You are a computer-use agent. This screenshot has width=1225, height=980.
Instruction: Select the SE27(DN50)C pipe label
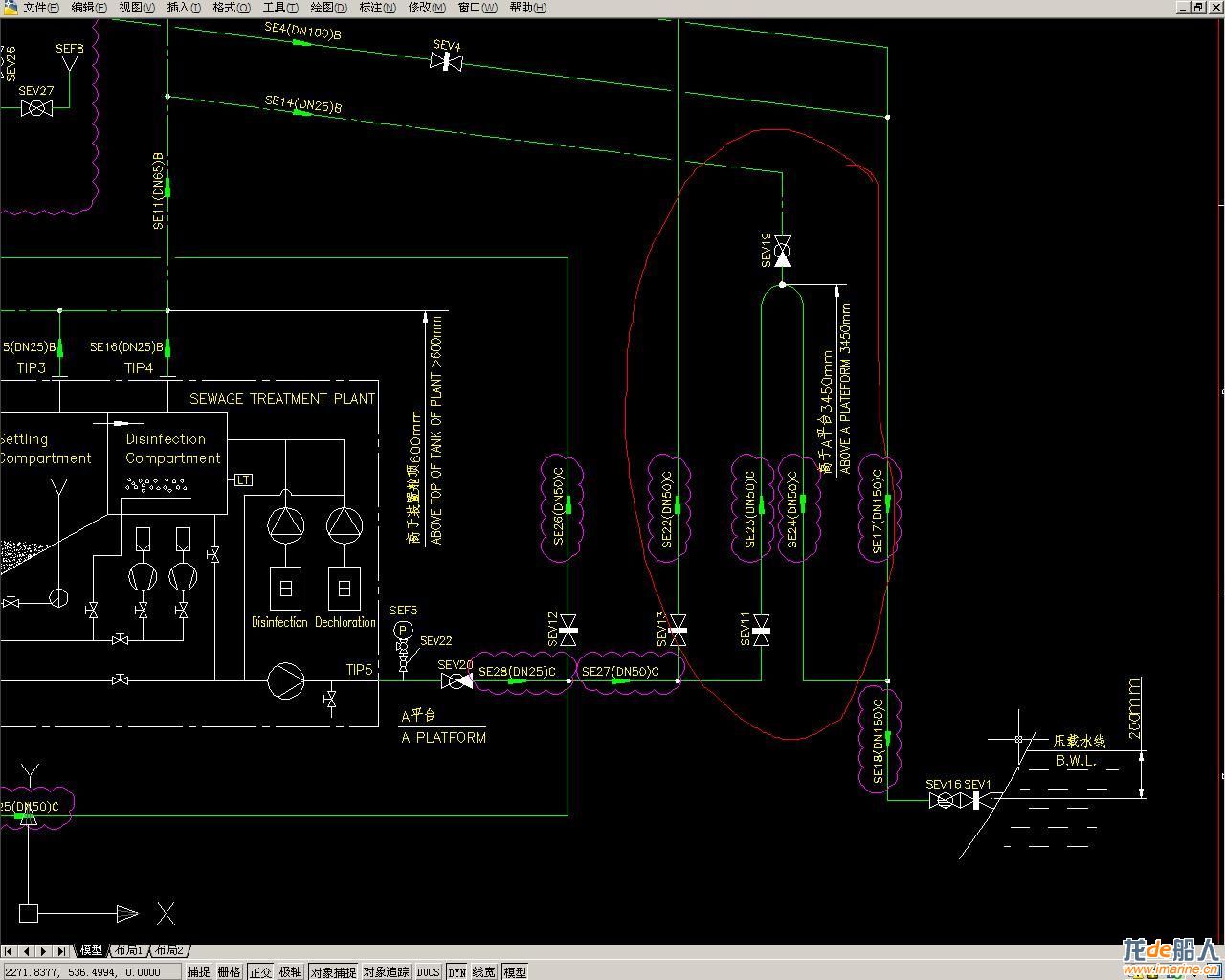click(620, 672)
